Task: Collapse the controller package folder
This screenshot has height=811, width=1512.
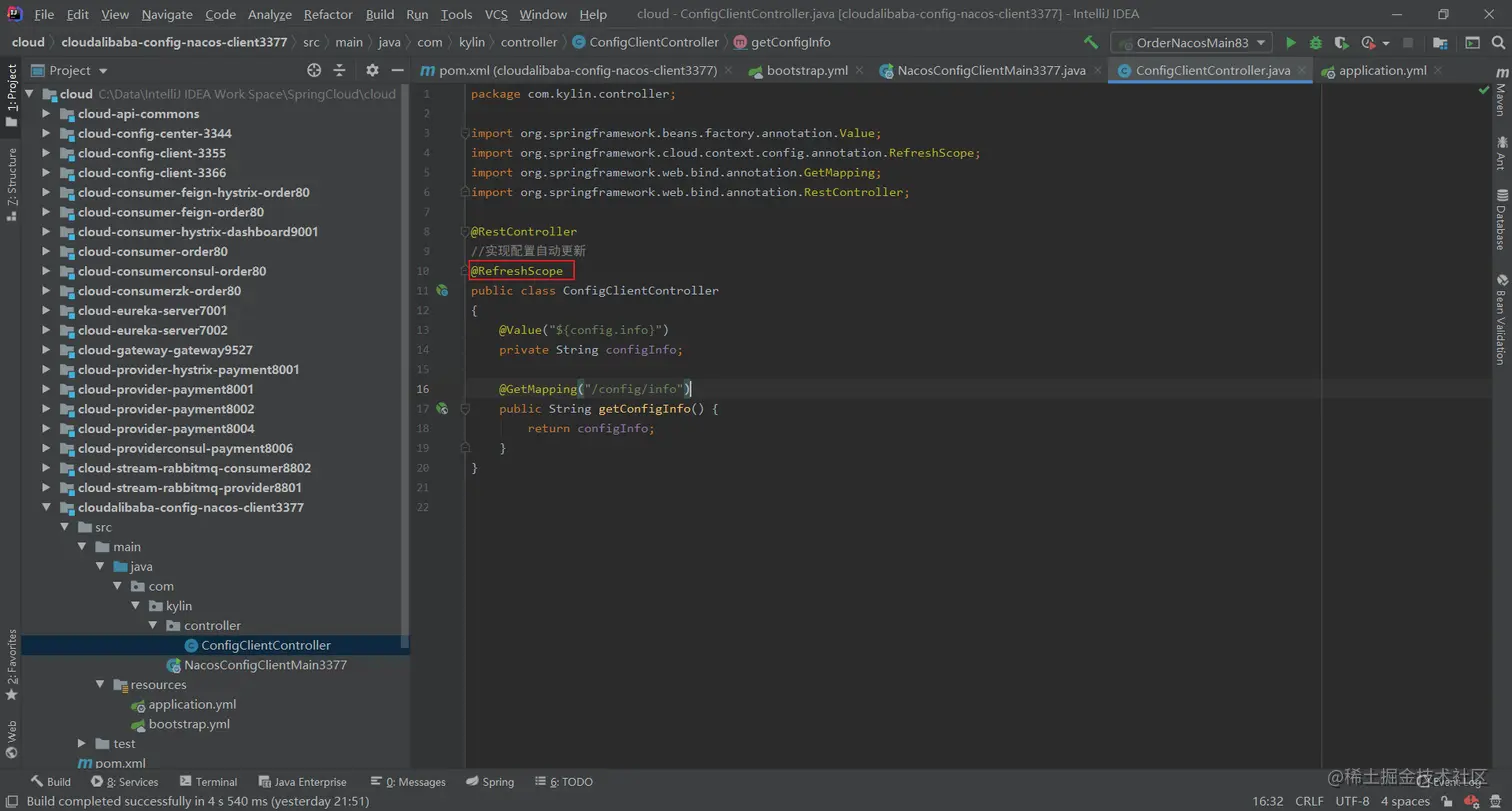Action: pos(153,626)
